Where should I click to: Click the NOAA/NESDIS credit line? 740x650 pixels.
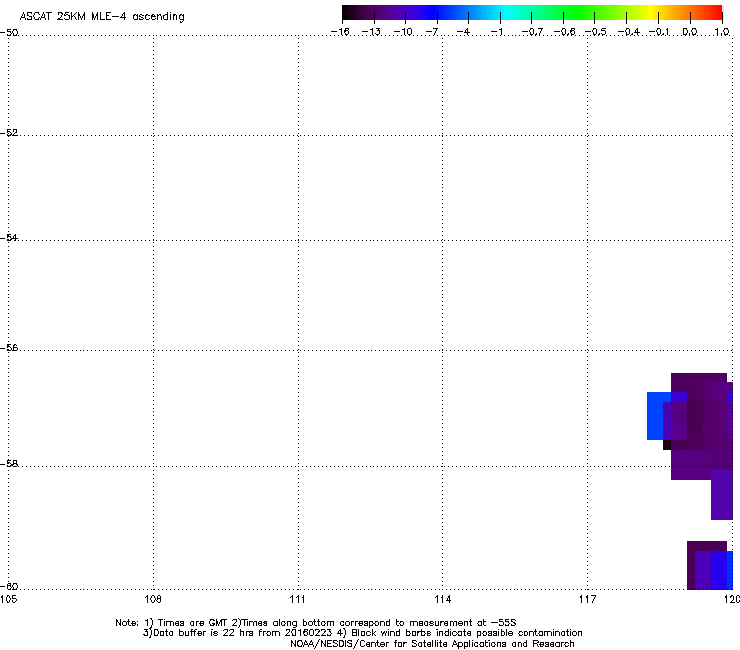pos(432,644)
